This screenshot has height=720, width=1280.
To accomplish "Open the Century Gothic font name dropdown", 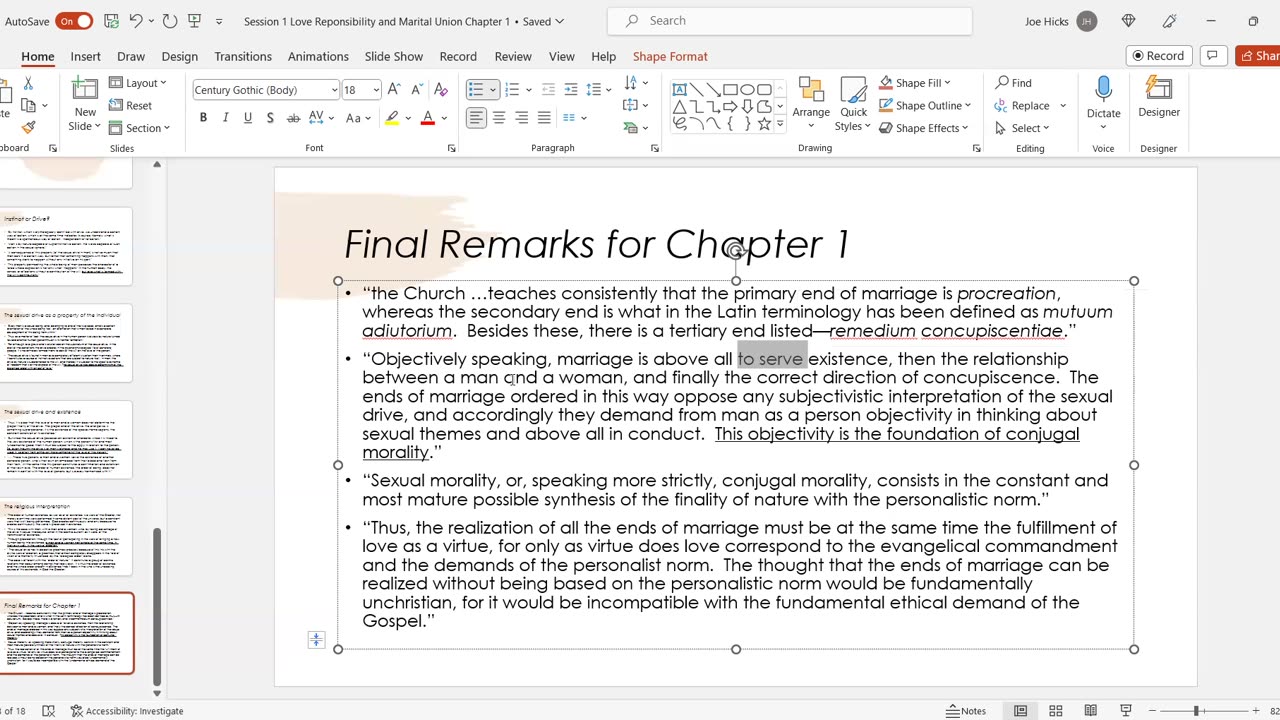I will tap(334, 90).
